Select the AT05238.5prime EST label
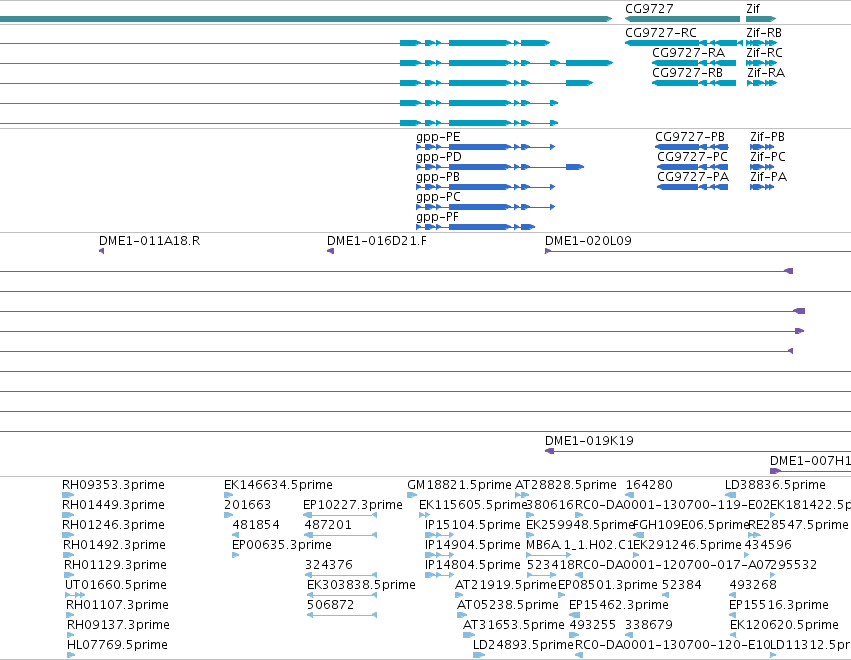This screenshot has width=851, height=660. 508,605
